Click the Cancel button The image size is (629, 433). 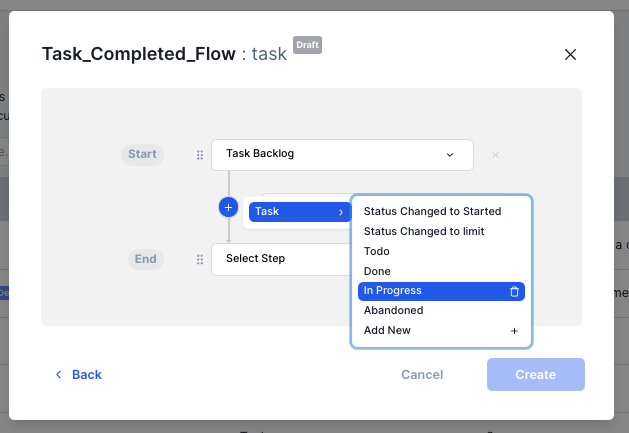422,375
